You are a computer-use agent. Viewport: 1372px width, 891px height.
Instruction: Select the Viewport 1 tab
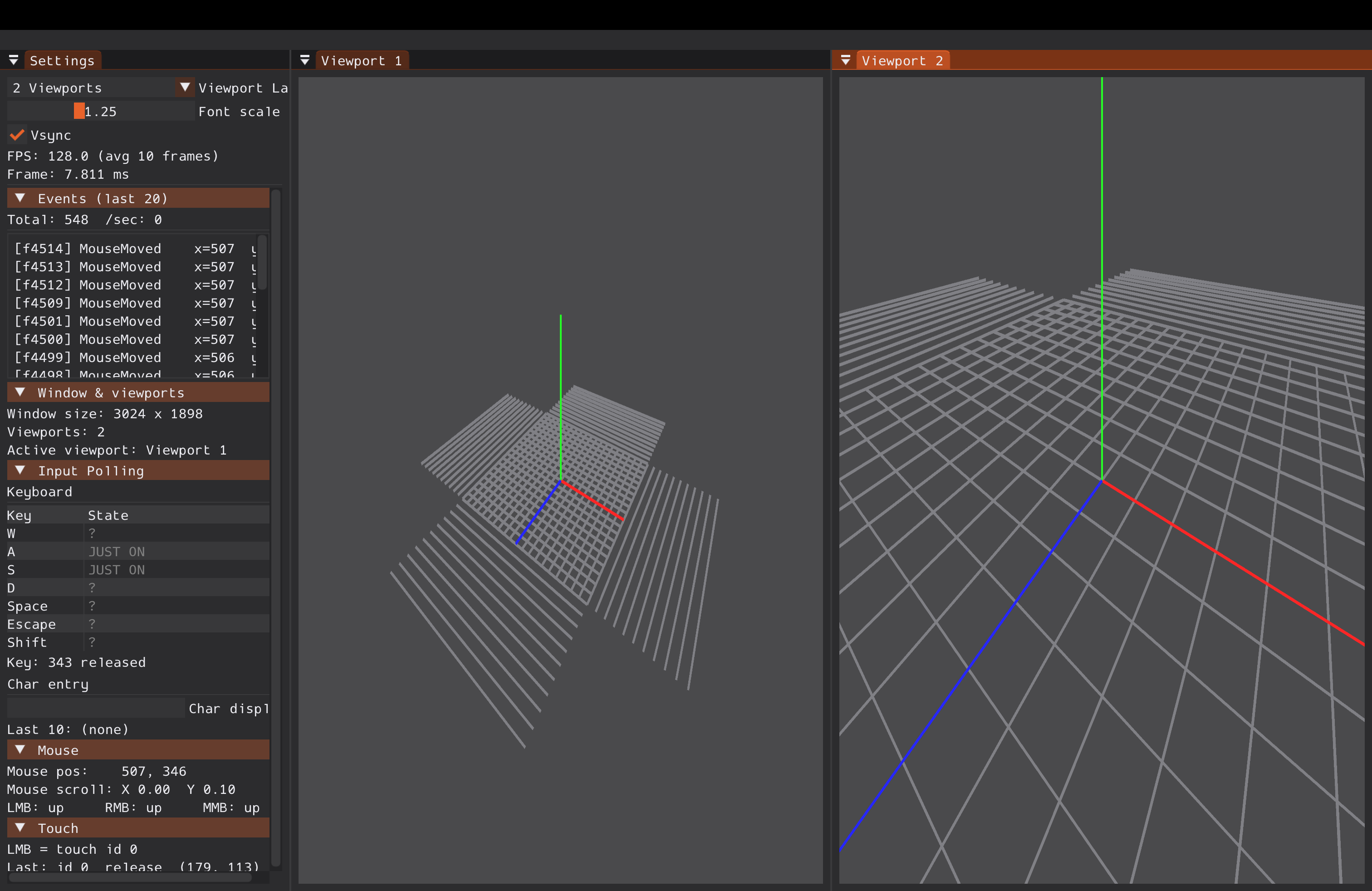[362, 60]
